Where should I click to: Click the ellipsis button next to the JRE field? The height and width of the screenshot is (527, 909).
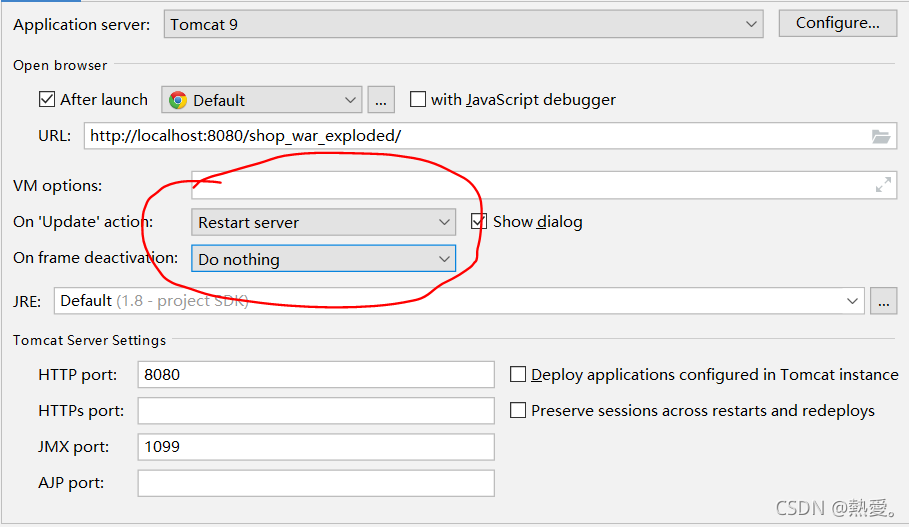click(x=883, y=301)
